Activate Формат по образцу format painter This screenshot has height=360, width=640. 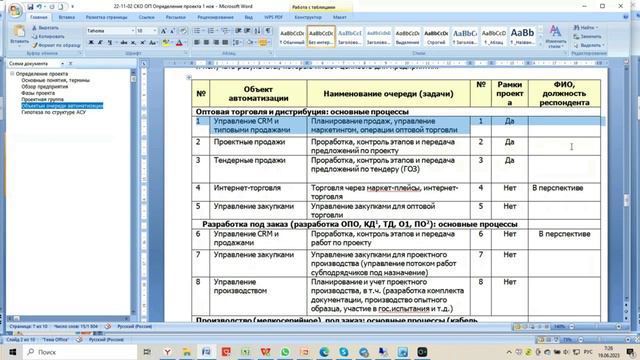point(56,45)
